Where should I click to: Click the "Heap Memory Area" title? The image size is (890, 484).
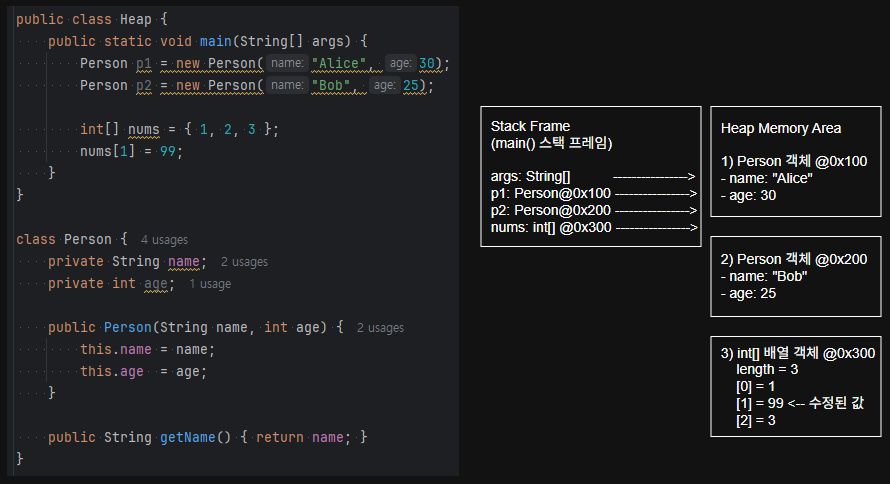[x=781, y=128]
